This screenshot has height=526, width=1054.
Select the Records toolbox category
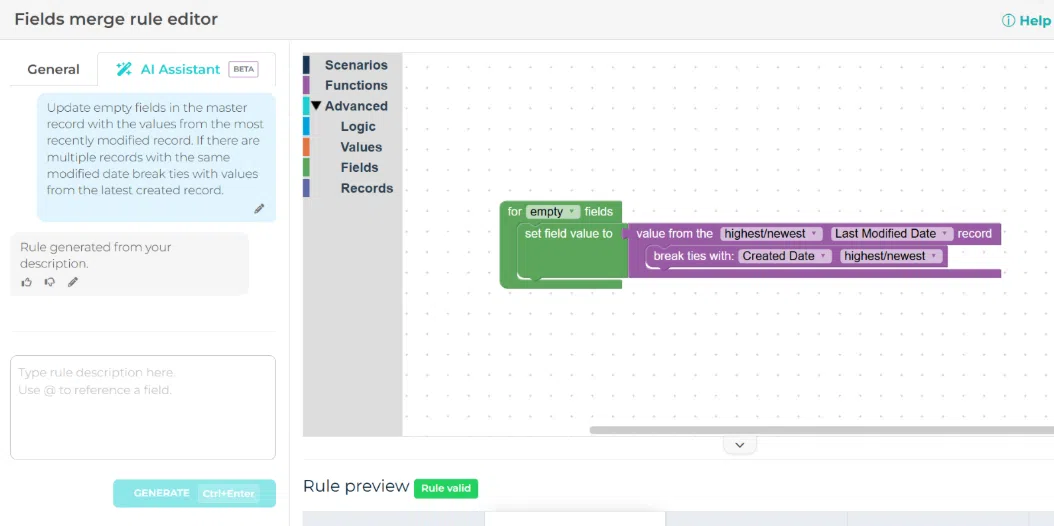pyautogui.click(x=366, y=188)
